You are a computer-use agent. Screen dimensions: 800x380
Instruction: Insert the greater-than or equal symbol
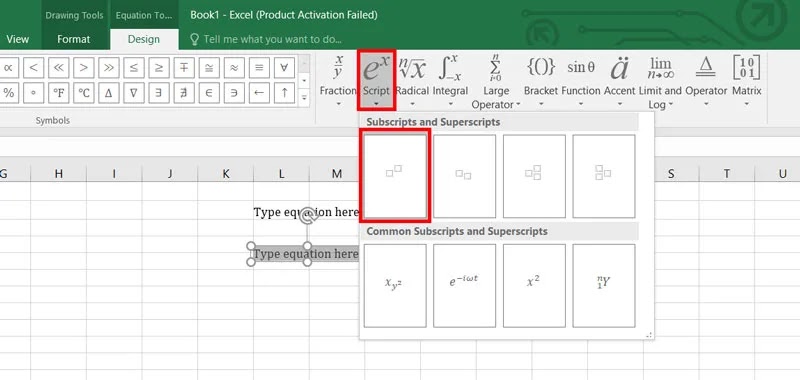[x=159, y=67]
